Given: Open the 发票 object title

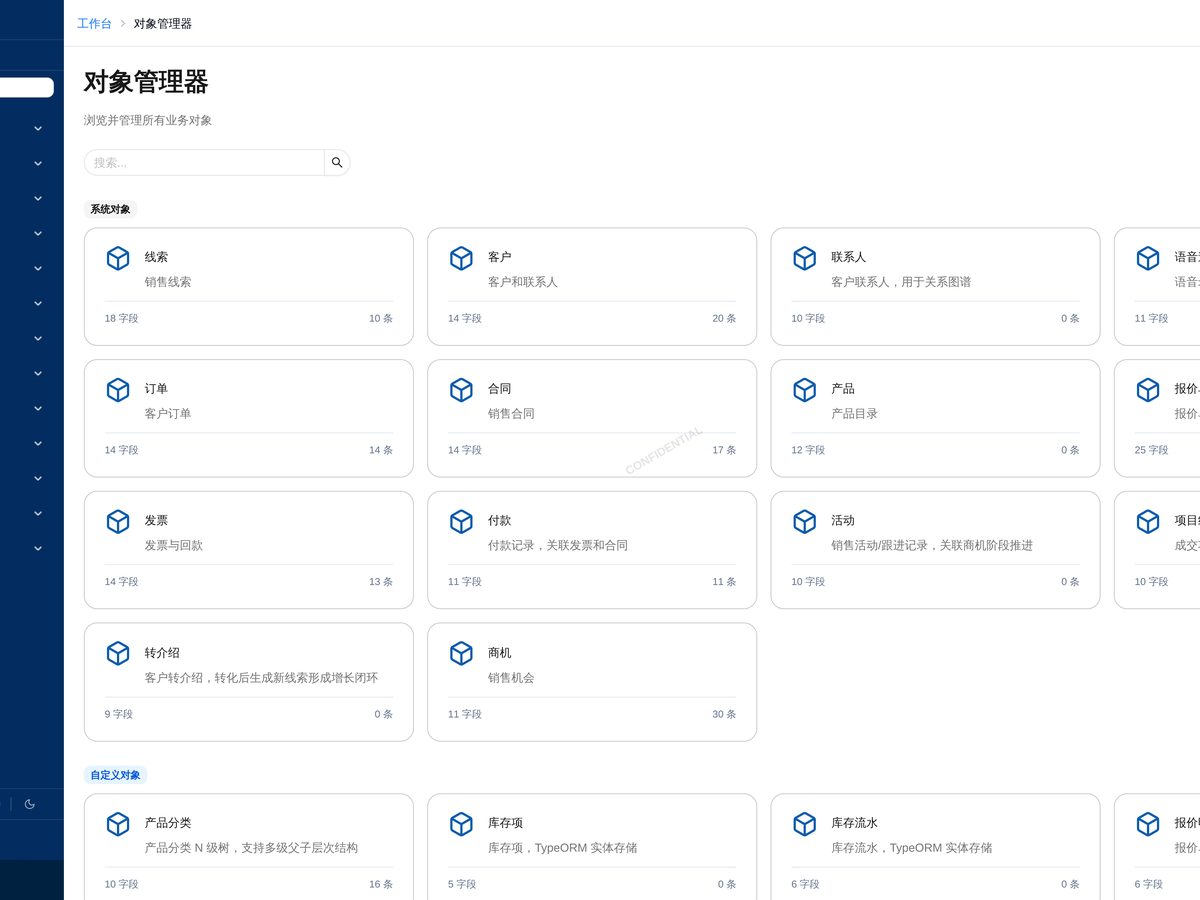Looking at the screenshot, I should 156,521.
